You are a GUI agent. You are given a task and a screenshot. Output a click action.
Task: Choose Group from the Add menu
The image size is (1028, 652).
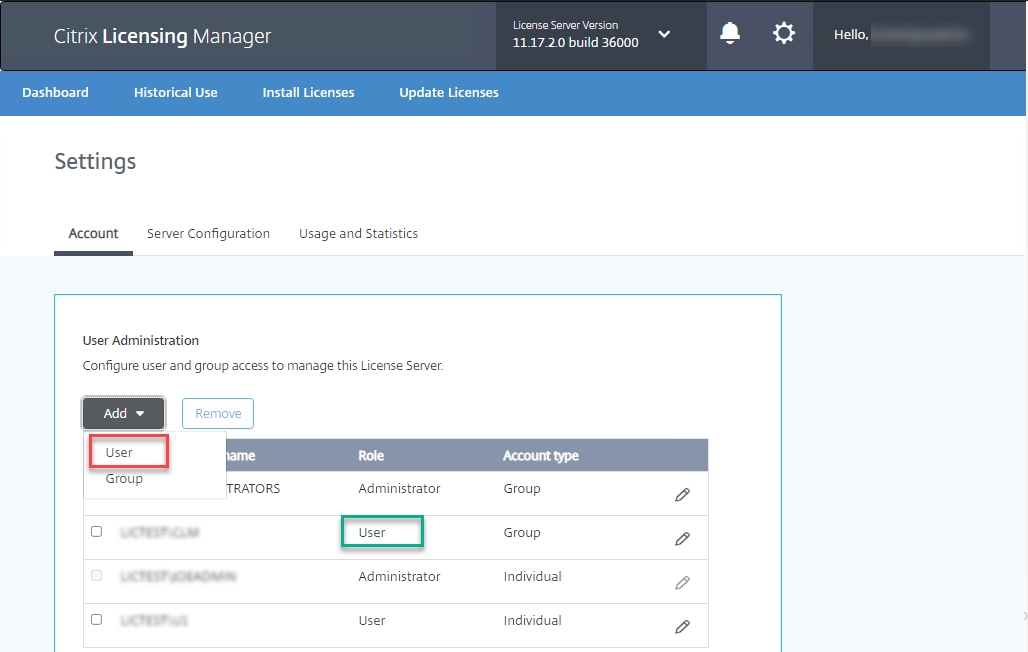click(124, 479)
